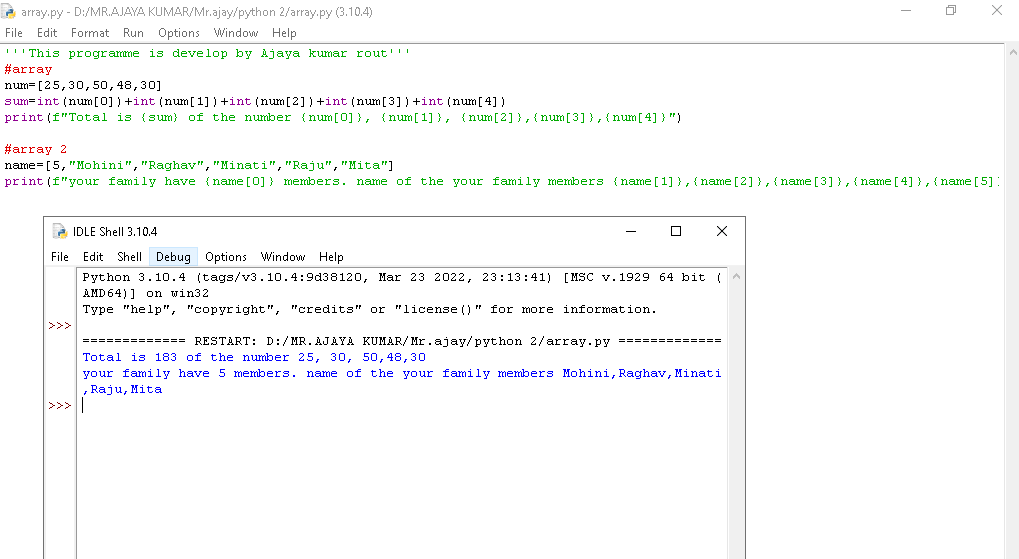Open the Help menu in array.py editor
Viewport: 1019px width, 559px height.
pyautogui.click(x=284, y=33)
